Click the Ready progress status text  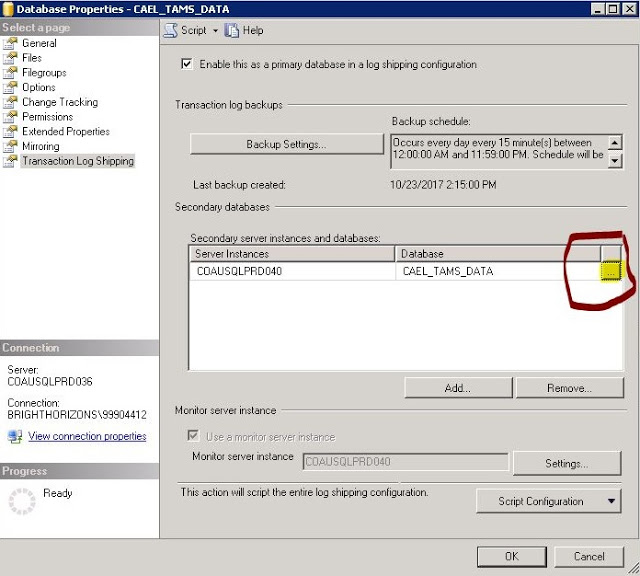coord(58,493)
